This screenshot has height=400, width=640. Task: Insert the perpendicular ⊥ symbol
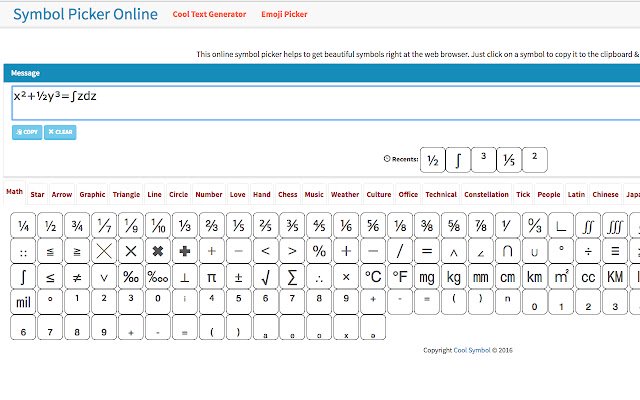click(x=185, y=277)
